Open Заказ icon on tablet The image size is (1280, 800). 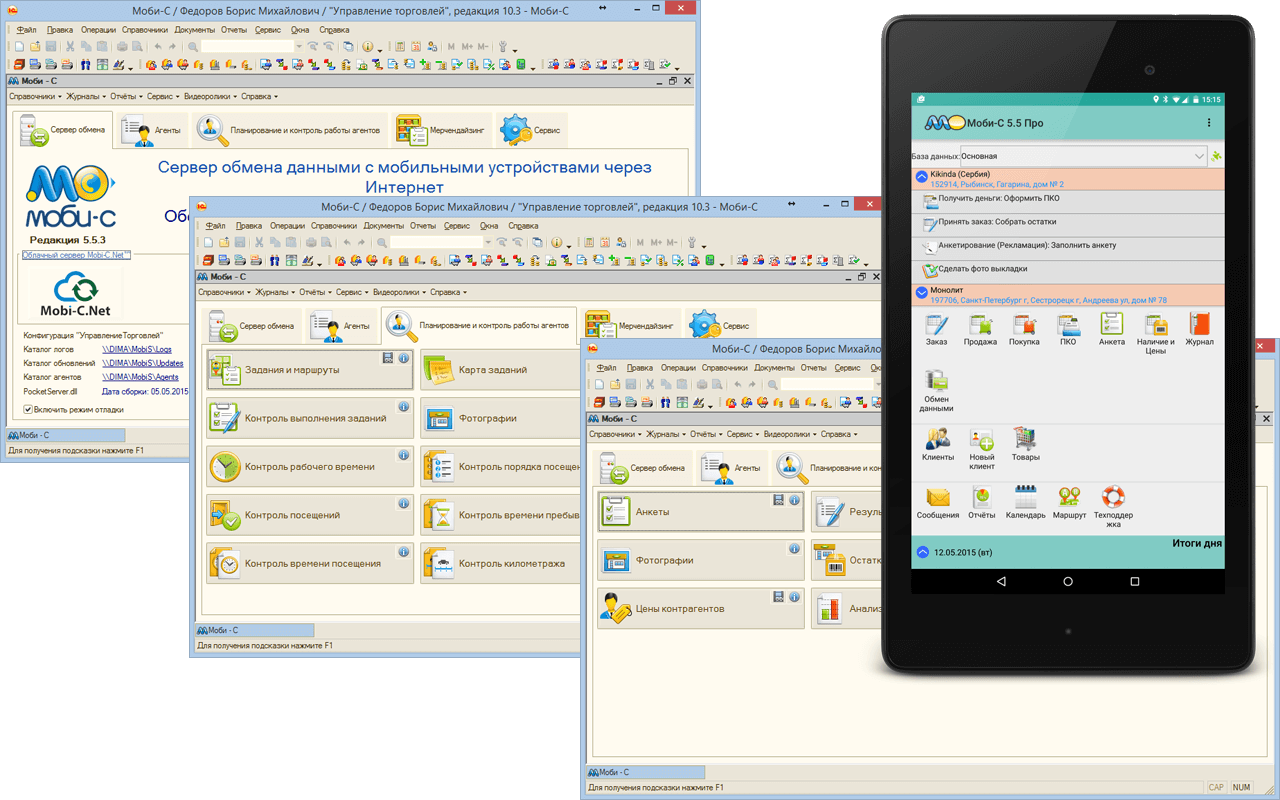(x=936, y=331)
